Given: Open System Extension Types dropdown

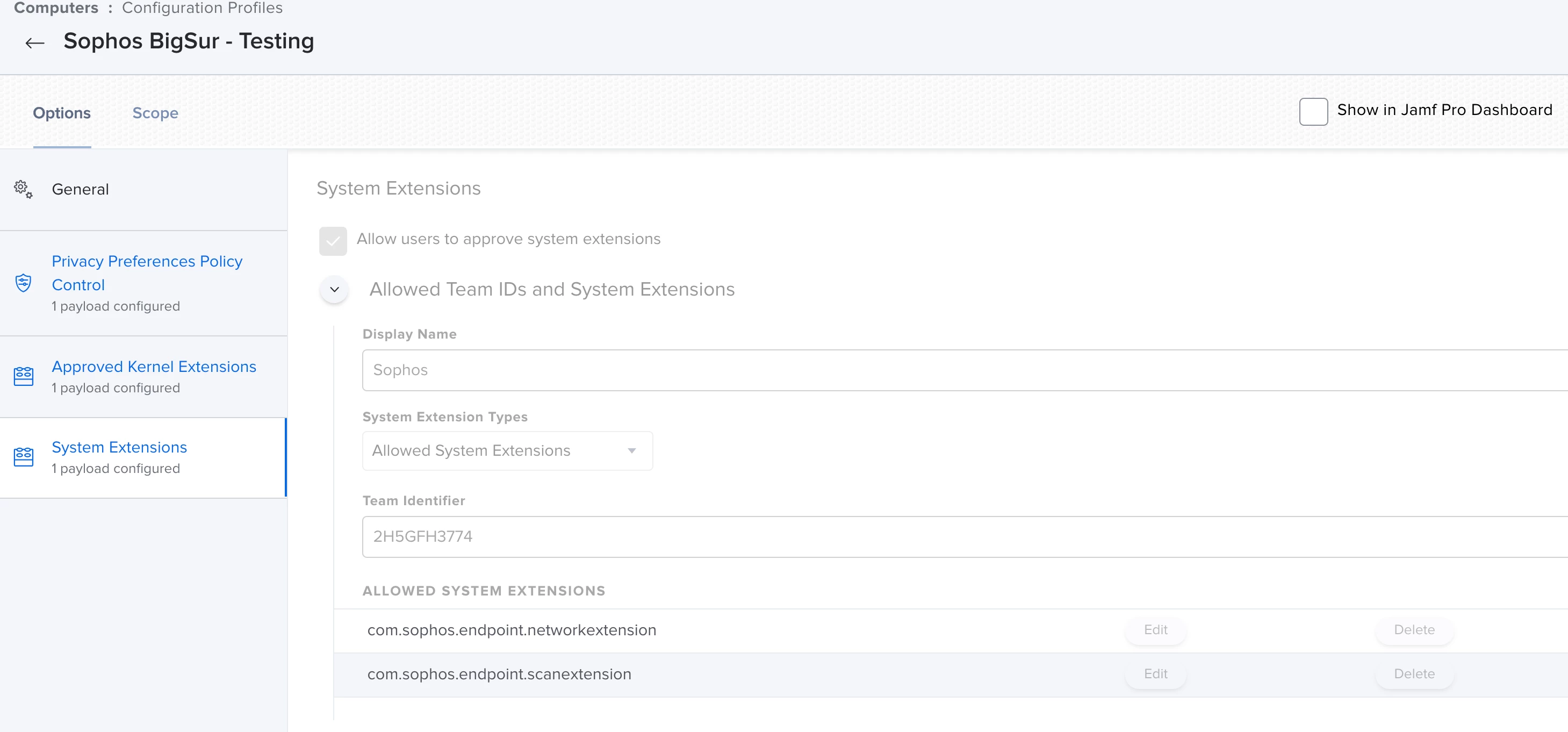Looking at the screenshot, I should point(507,451).
